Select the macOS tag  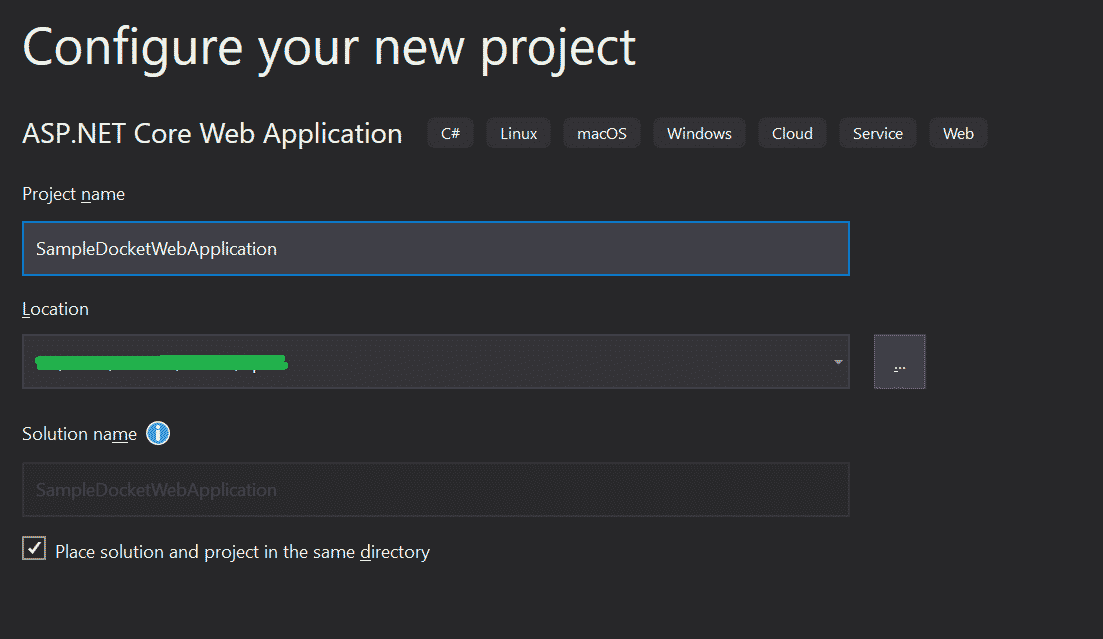pyautogui.click(x=601, y=132)
